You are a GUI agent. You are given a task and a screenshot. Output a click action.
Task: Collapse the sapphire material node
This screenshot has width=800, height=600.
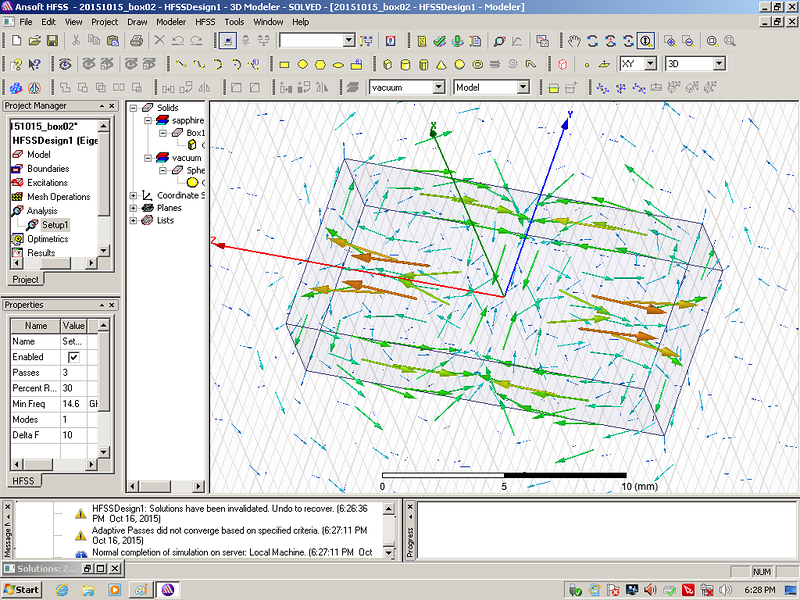pos(148,120)
